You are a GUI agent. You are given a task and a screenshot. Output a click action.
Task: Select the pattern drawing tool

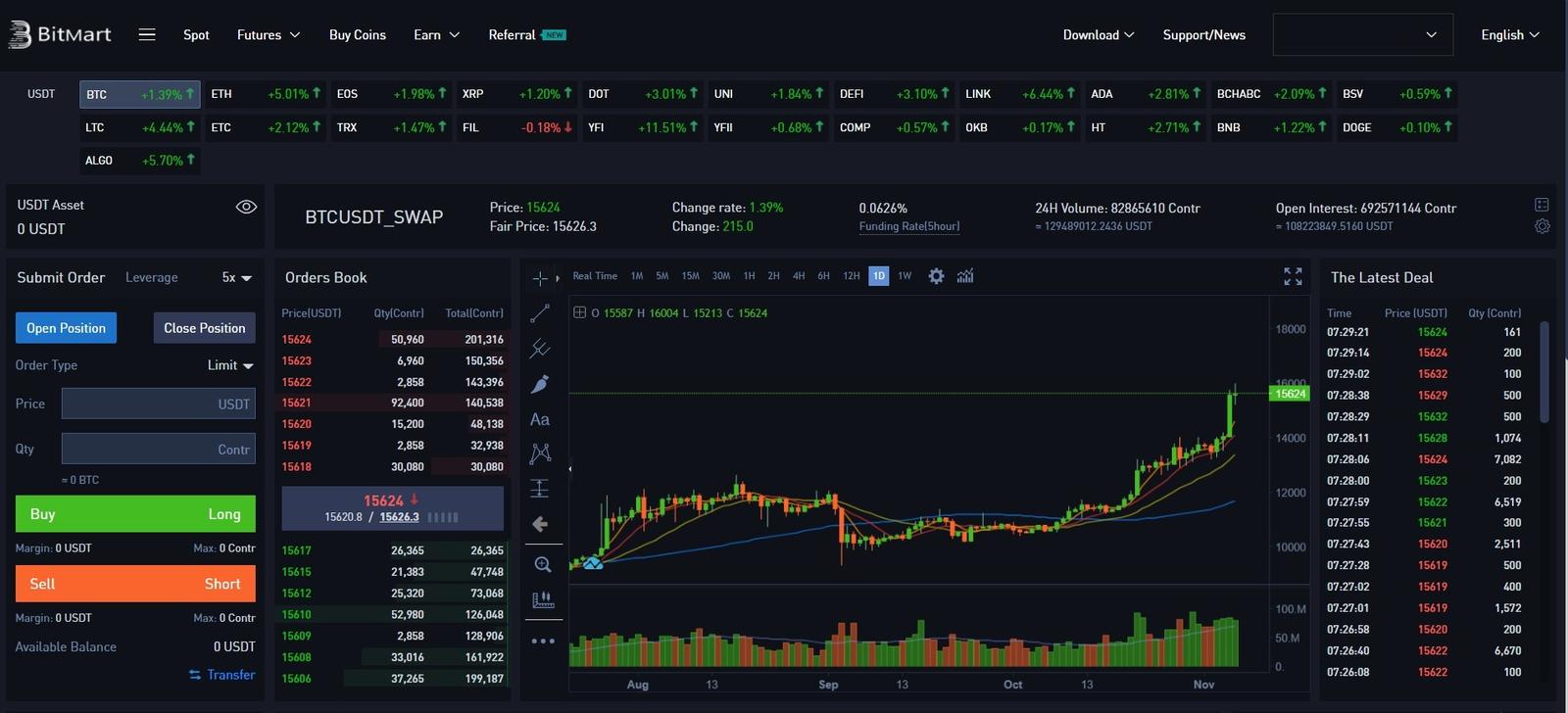click(x=540, y=453)
